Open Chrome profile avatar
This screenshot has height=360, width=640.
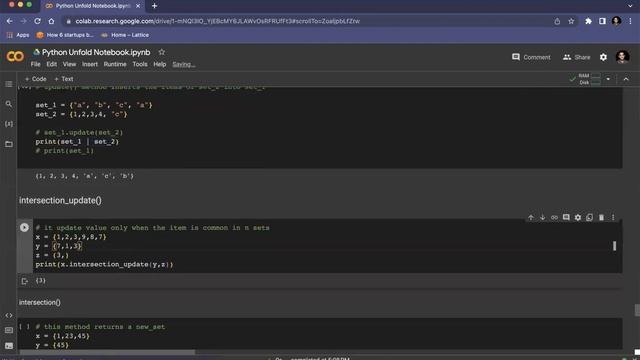click(x=616, y=21)
